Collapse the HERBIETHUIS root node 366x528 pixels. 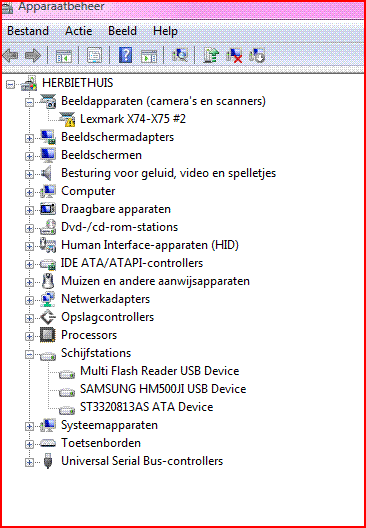(x=11, y=84)
